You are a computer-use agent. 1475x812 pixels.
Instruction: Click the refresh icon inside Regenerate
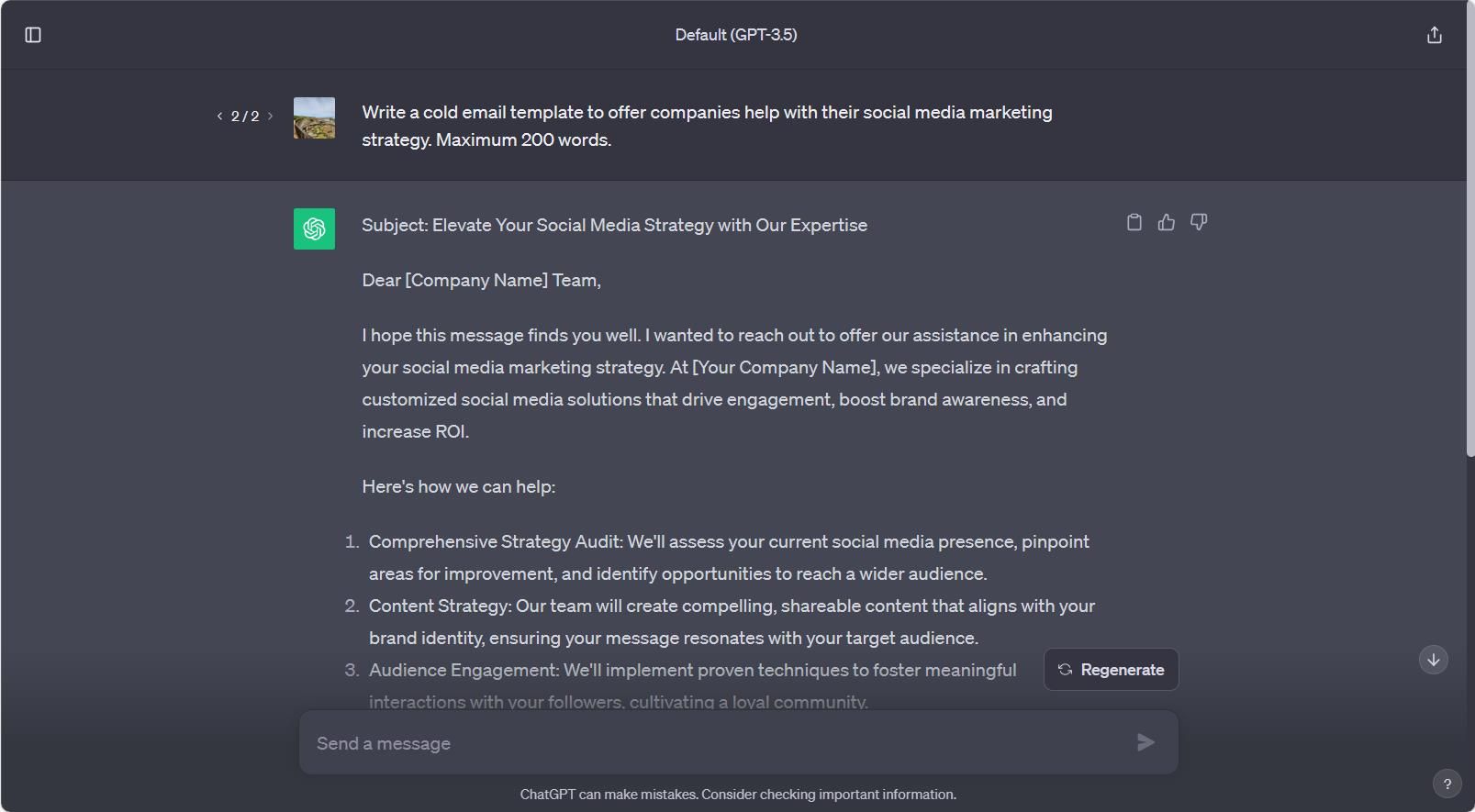pos(1065,669)
